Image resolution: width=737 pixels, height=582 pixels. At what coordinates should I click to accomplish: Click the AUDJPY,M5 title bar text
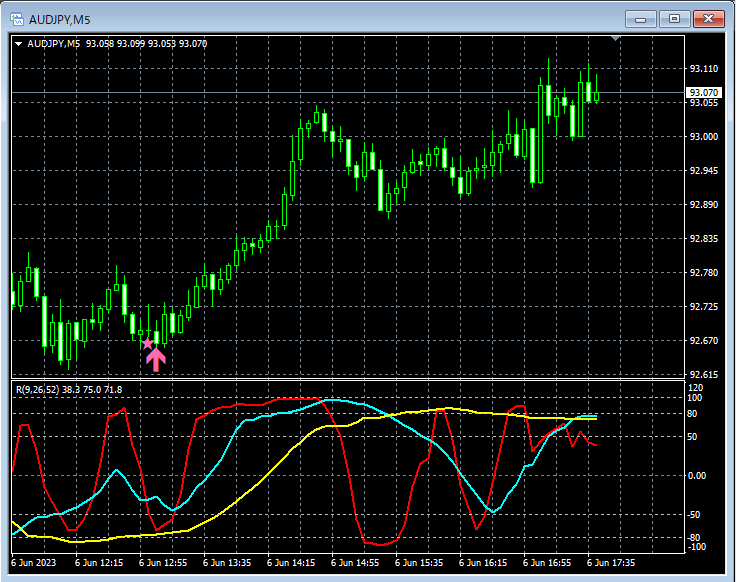click(x=60, y=20)
